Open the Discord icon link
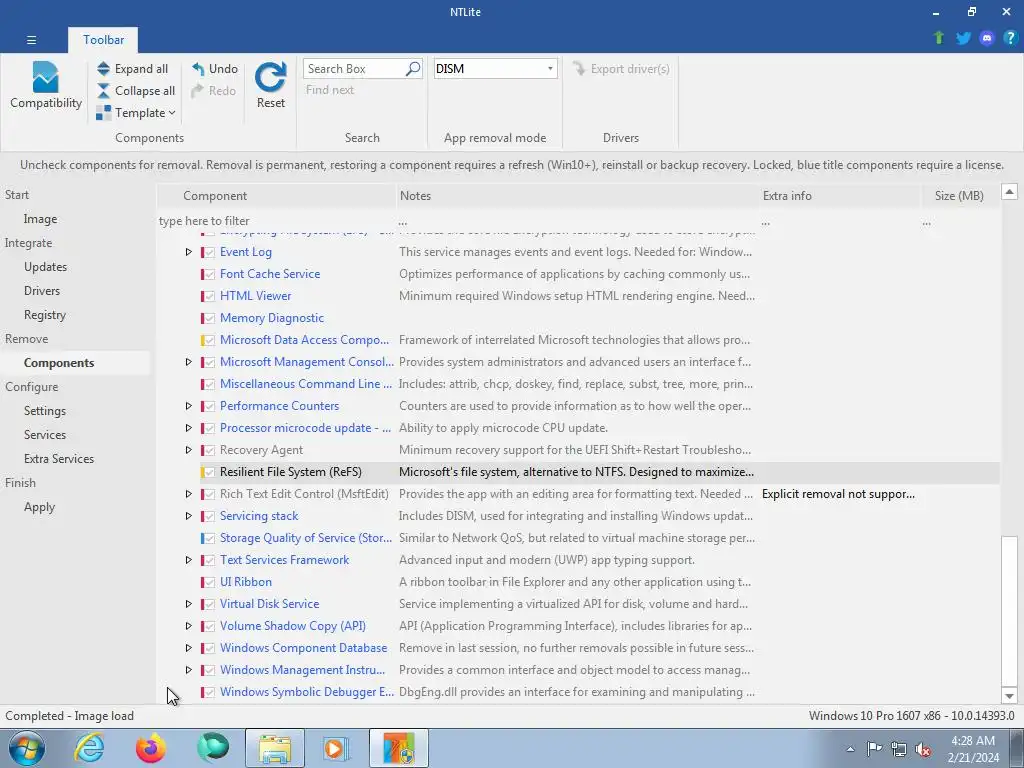This screenshot has height=768, width=1024. click(987, 38)
